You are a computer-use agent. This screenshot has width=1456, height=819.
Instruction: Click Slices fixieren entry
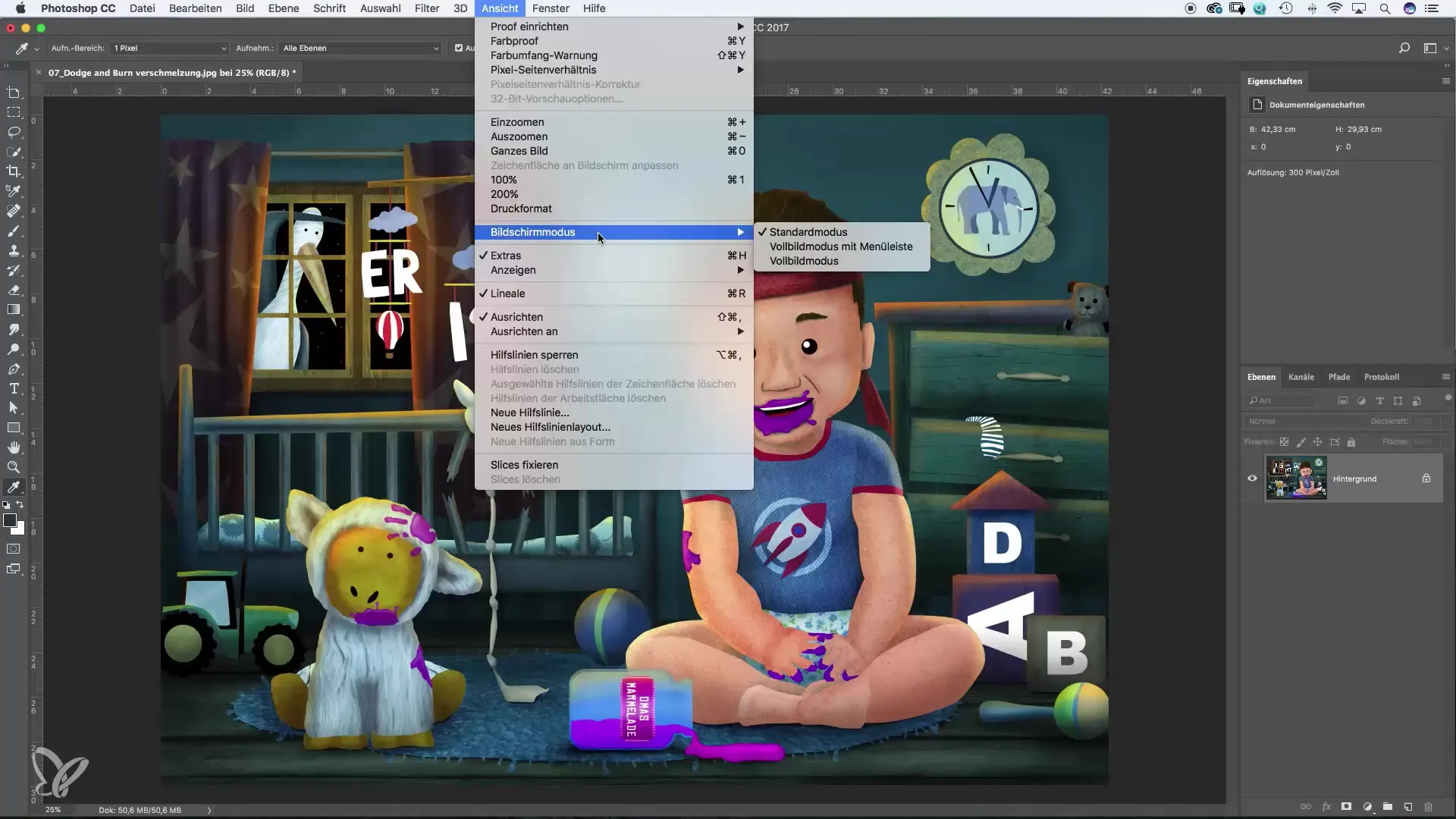point(614,465)
